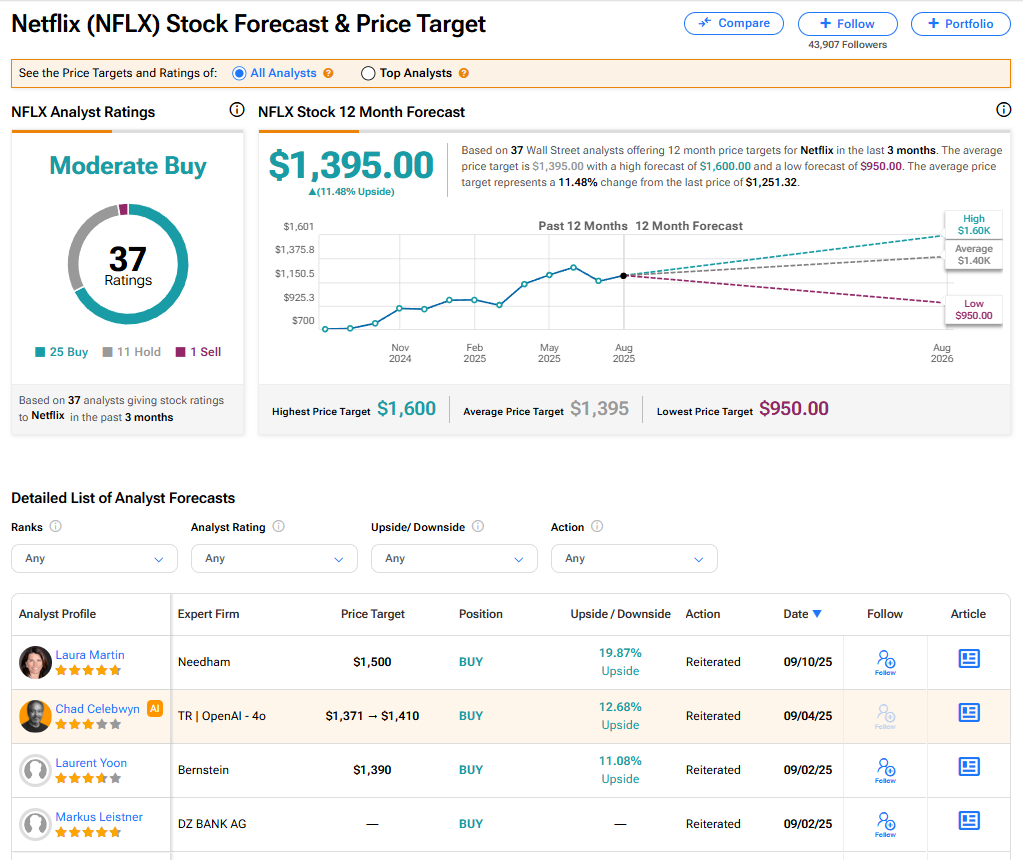
Task: Sort by Price Target column header
Action: point(373,614)
